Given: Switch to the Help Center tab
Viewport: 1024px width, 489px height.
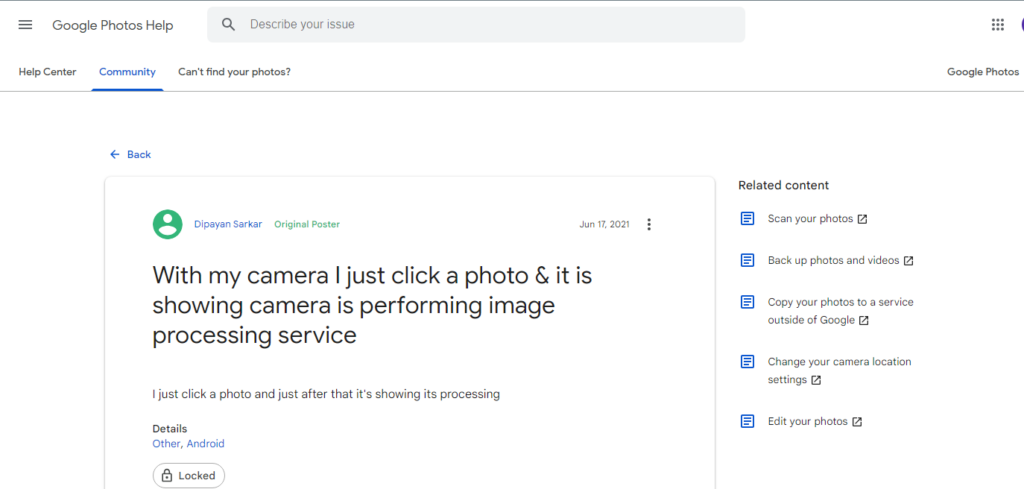Looking at the screenshot, I should pos(47,72).
